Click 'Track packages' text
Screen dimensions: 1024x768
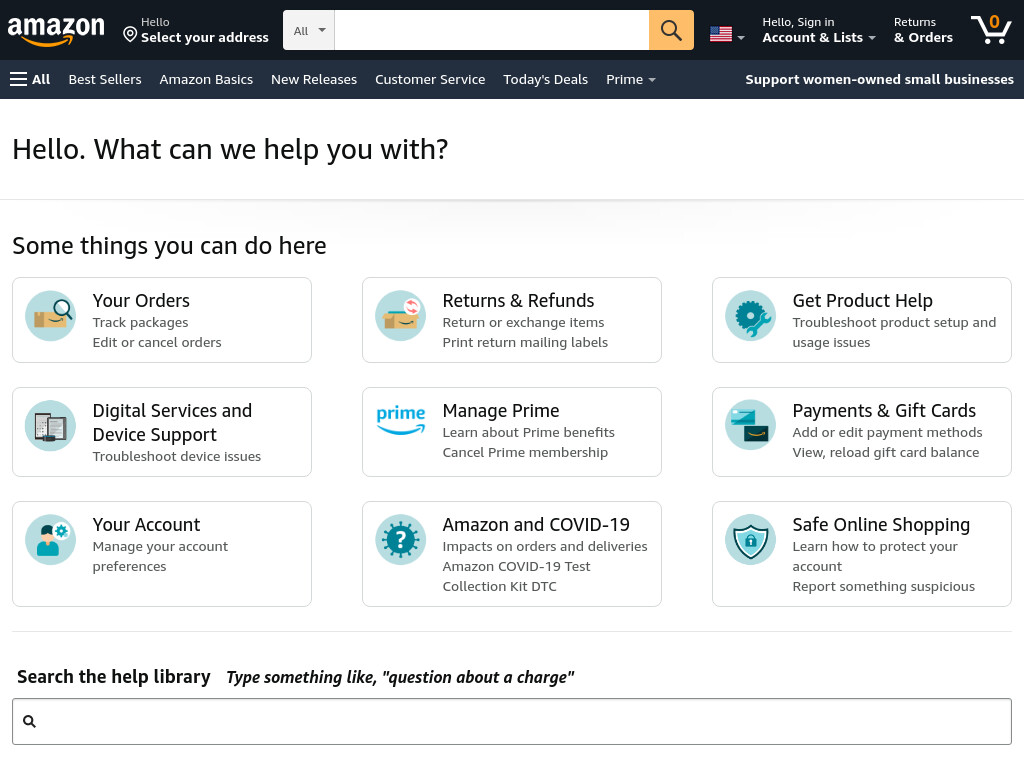pyautogui.click(x=140, y=323)
